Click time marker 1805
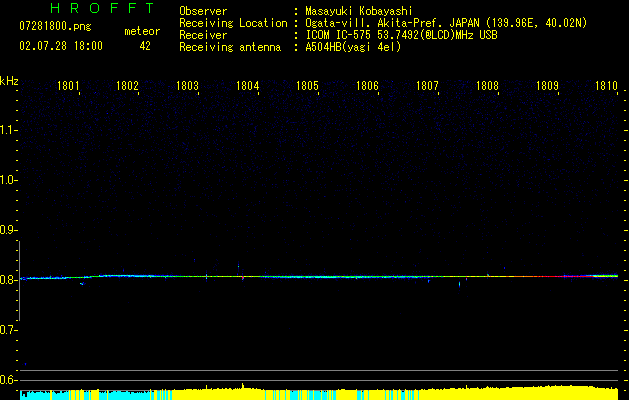 coord(307,86)
